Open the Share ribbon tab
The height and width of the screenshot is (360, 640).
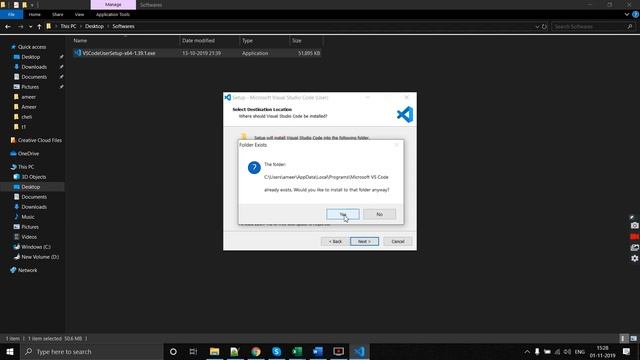point(58,14)
